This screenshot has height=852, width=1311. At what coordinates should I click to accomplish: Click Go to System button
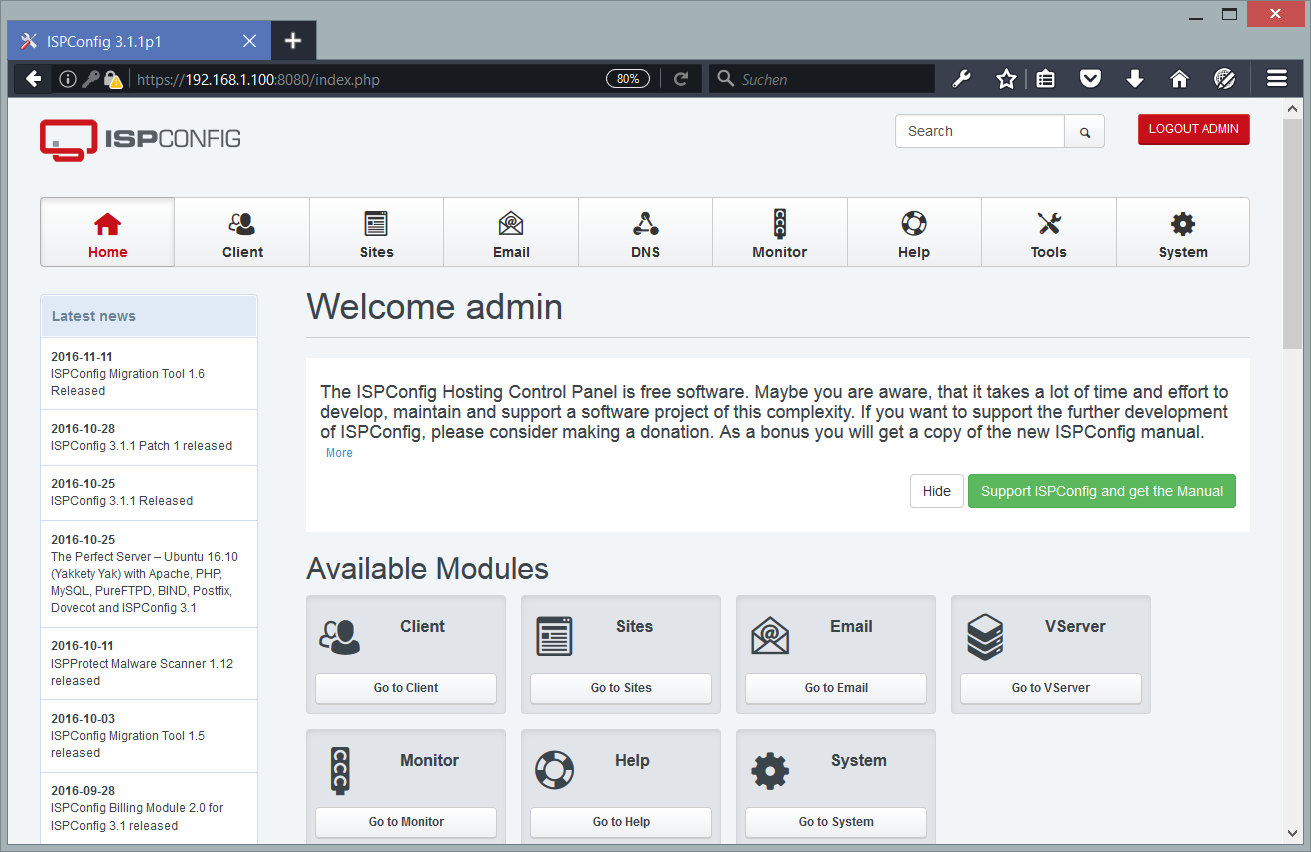836,822
